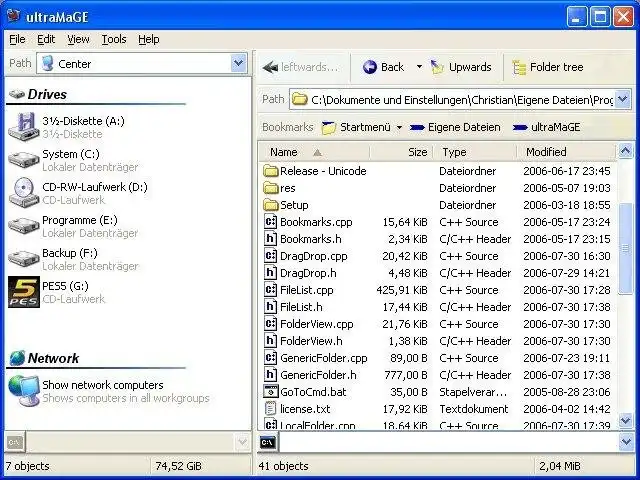The height and width of the screenshot is (480, 640).
Task: Sort by the Type column header
Action: coord(475,152)
